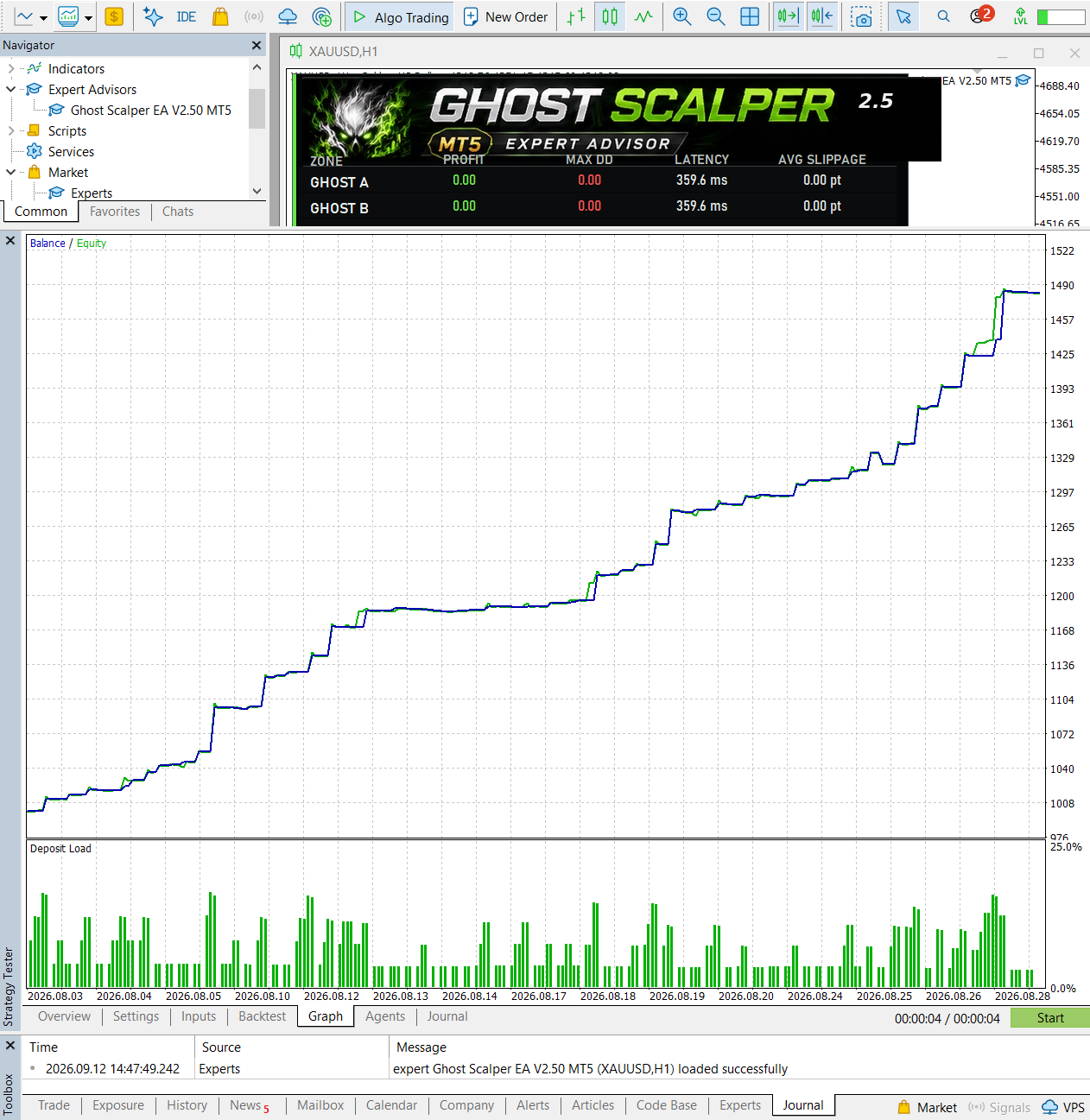Open Toolbox Code Base tab
The width and height of the screenshot is (1090, 1120).
(x=667, y=1105)
